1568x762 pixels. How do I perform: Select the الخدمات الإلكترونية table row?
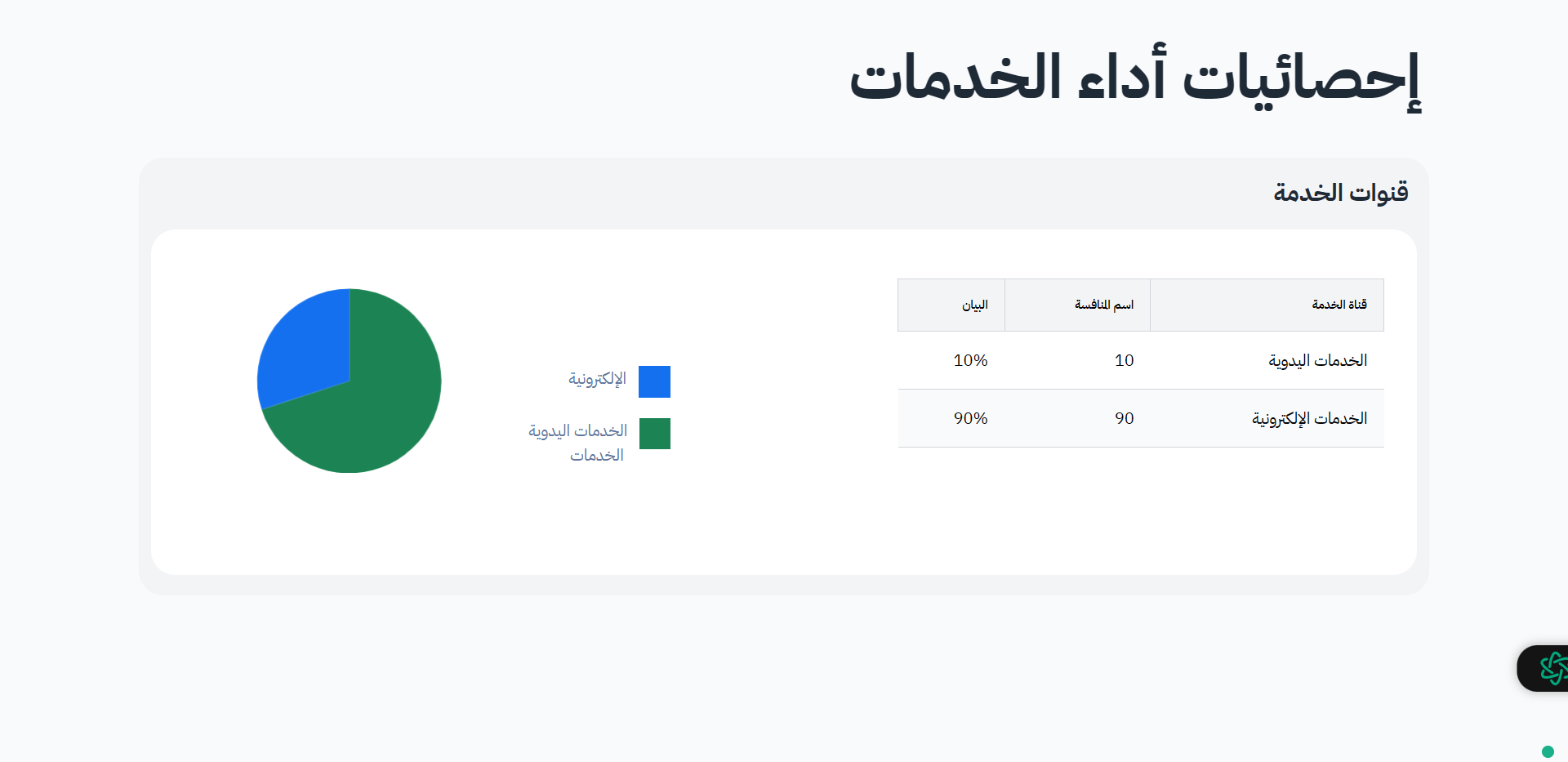tap(1141, 418)
